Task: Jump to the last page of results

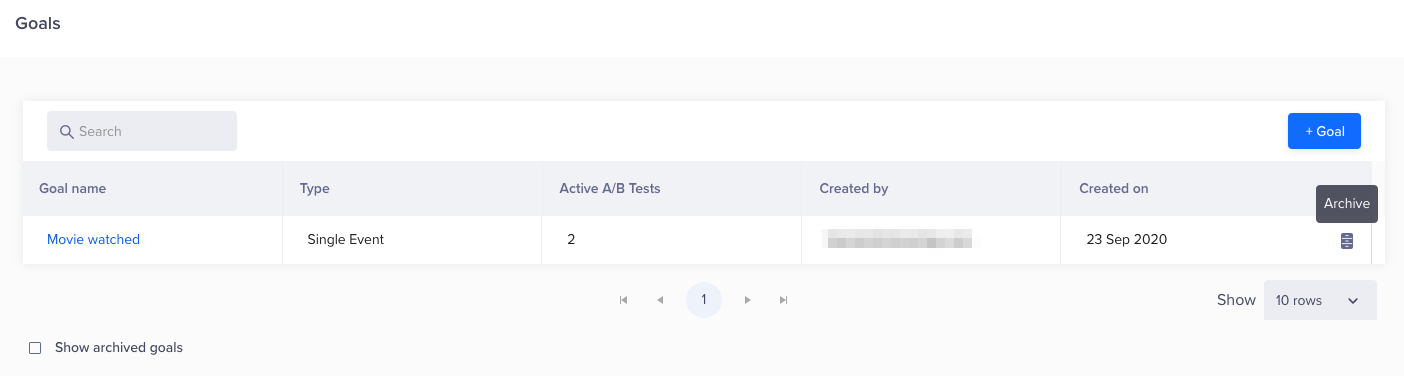Action: pyautogui.click(x=784, y=300)
